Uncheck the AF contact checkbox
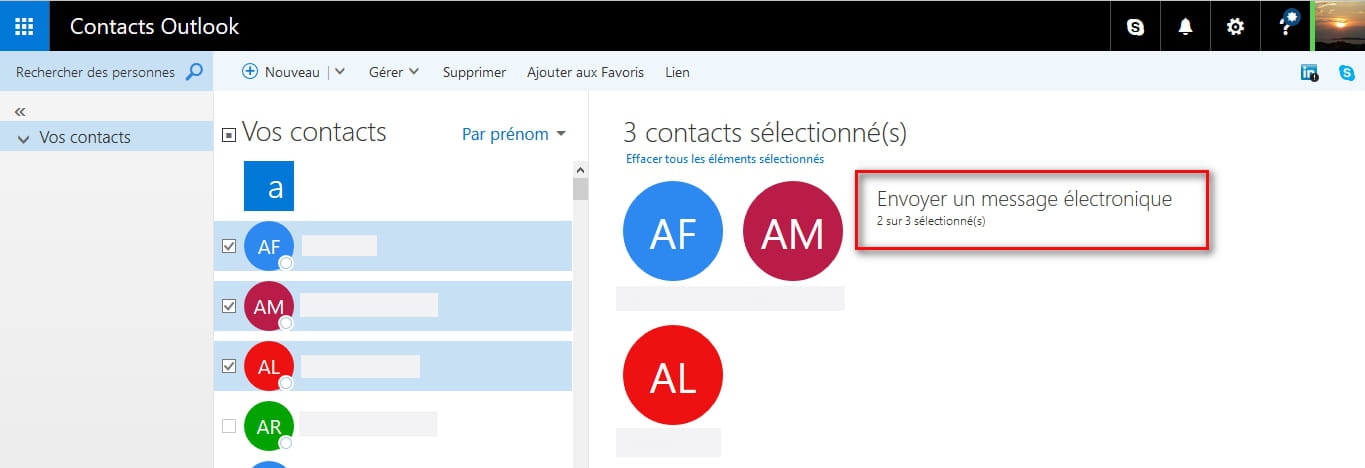Screen dimensions: 1365x468 [229, 246]
